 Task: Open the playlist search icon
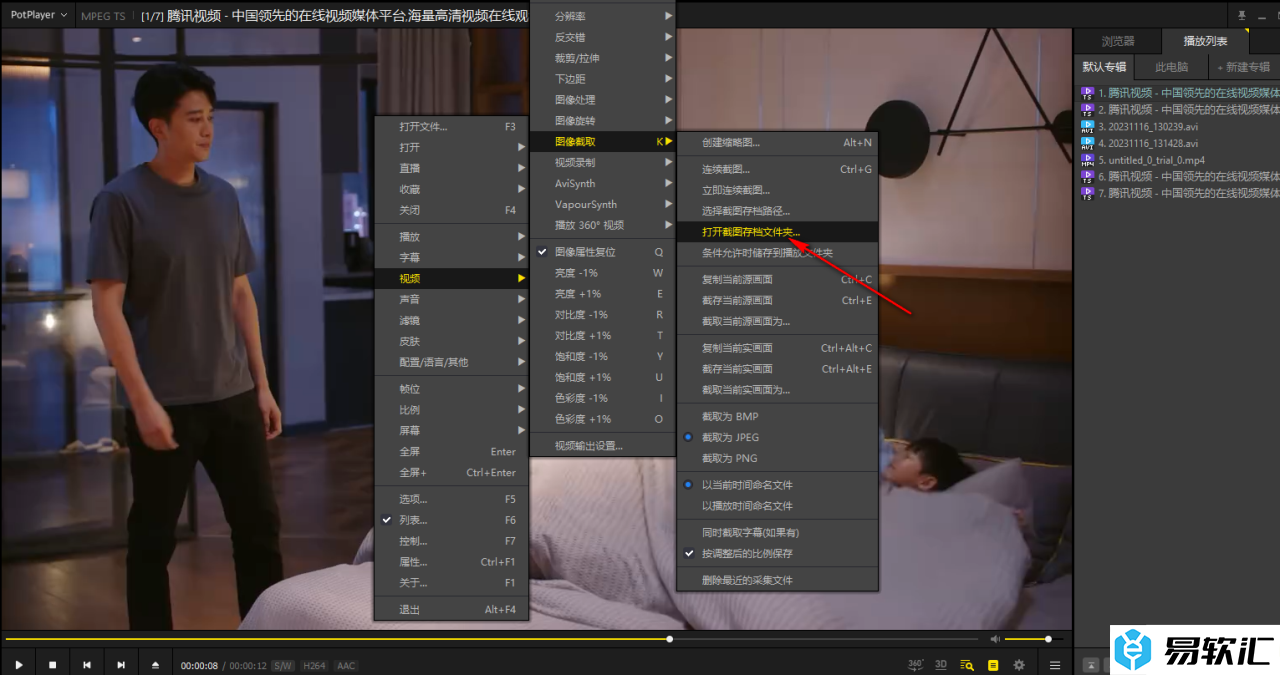pyautogui.click(x=967, y=665)
